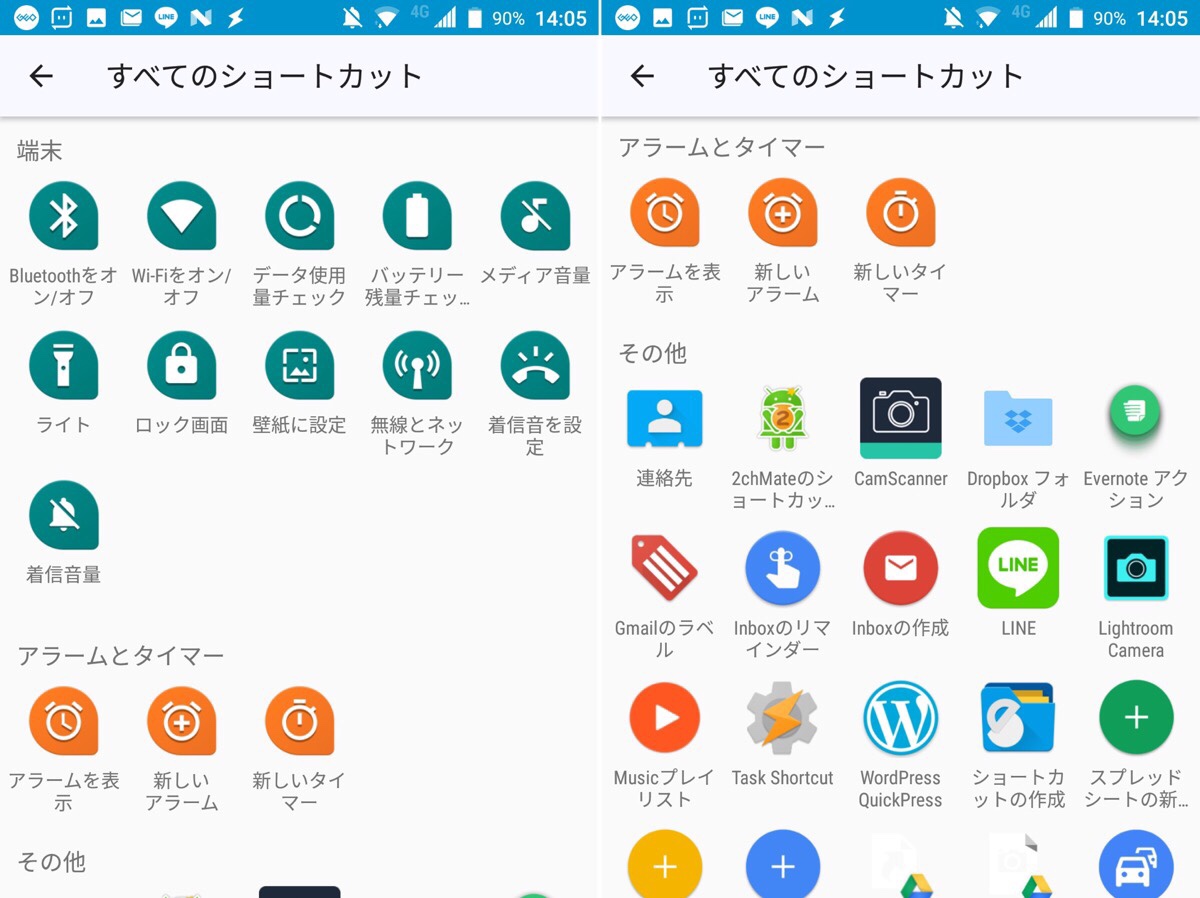The width and height of the screenshot is (1200, 898).
Task: Go back using arrow on right phone screen
Action: (642, 76)
